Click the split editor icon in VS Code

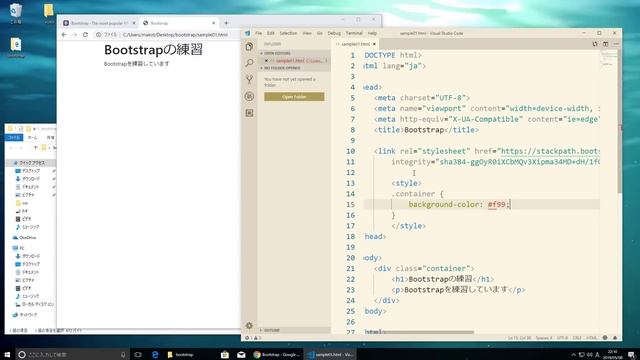click(x=606, y=44)
